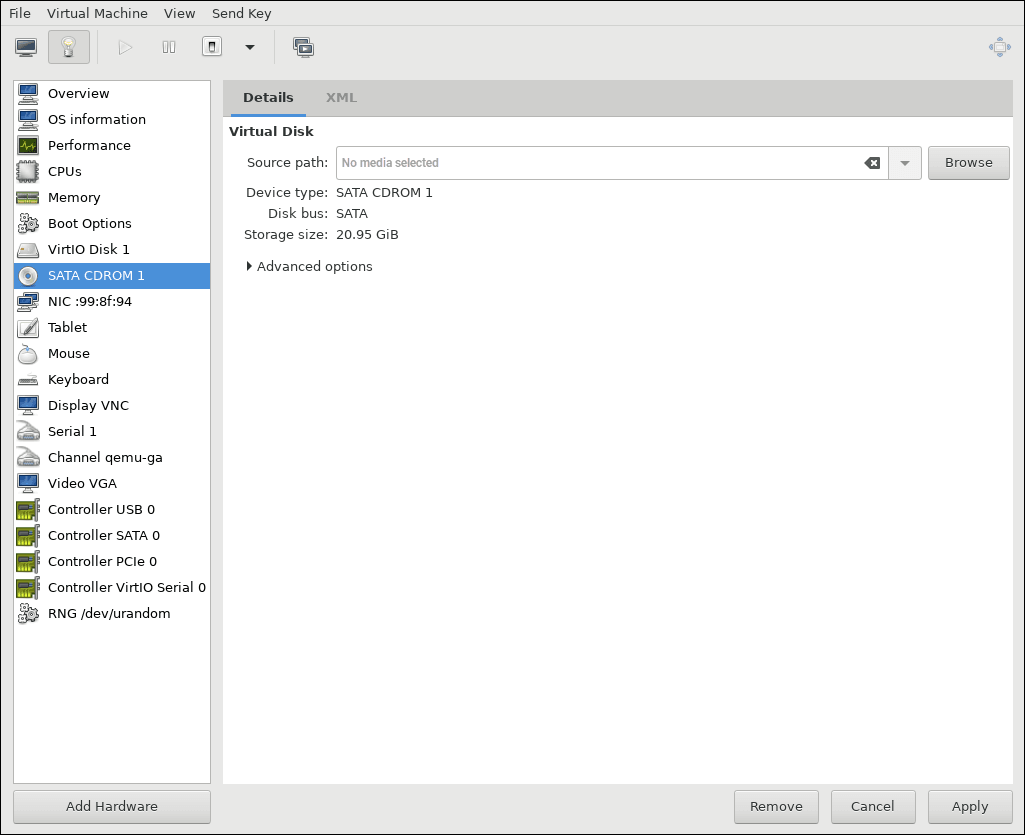
Task: Expand Advanced options section
Action: pyautogui.click(x=309, y=267)
